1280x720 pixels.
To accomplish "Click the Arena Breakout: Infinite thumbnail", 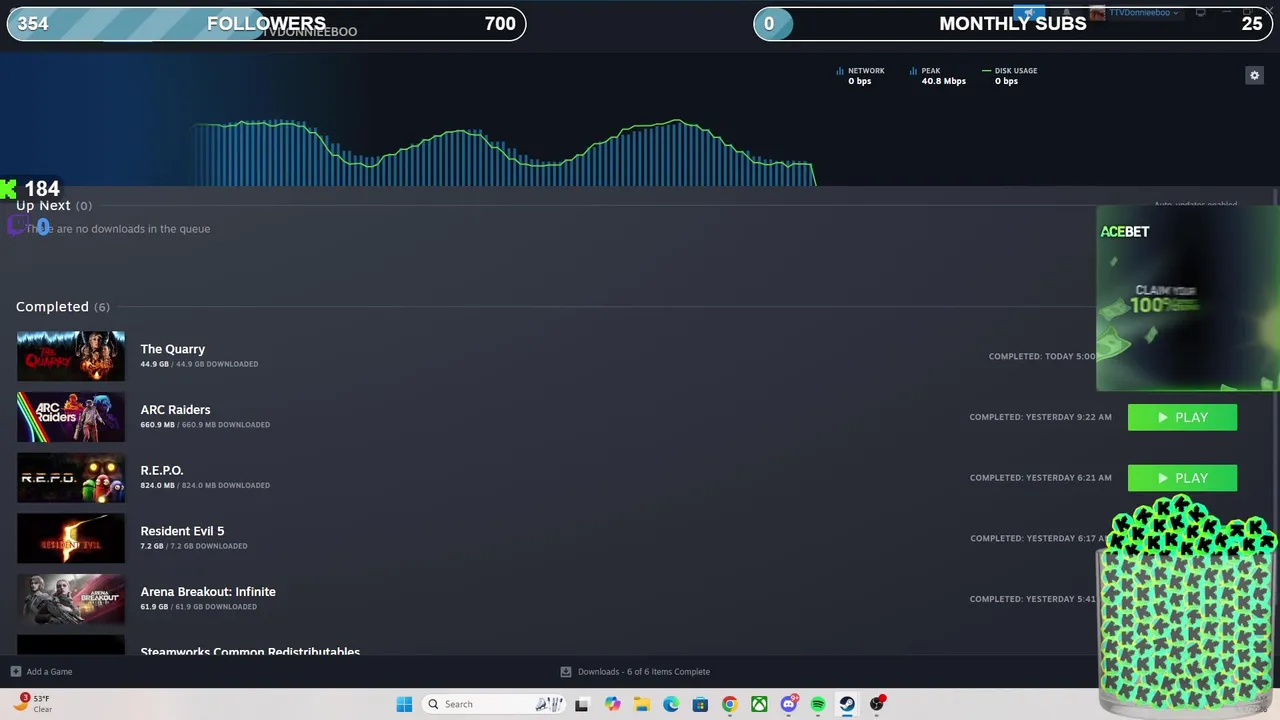I will pyautogui.click(x=71, y=599).
